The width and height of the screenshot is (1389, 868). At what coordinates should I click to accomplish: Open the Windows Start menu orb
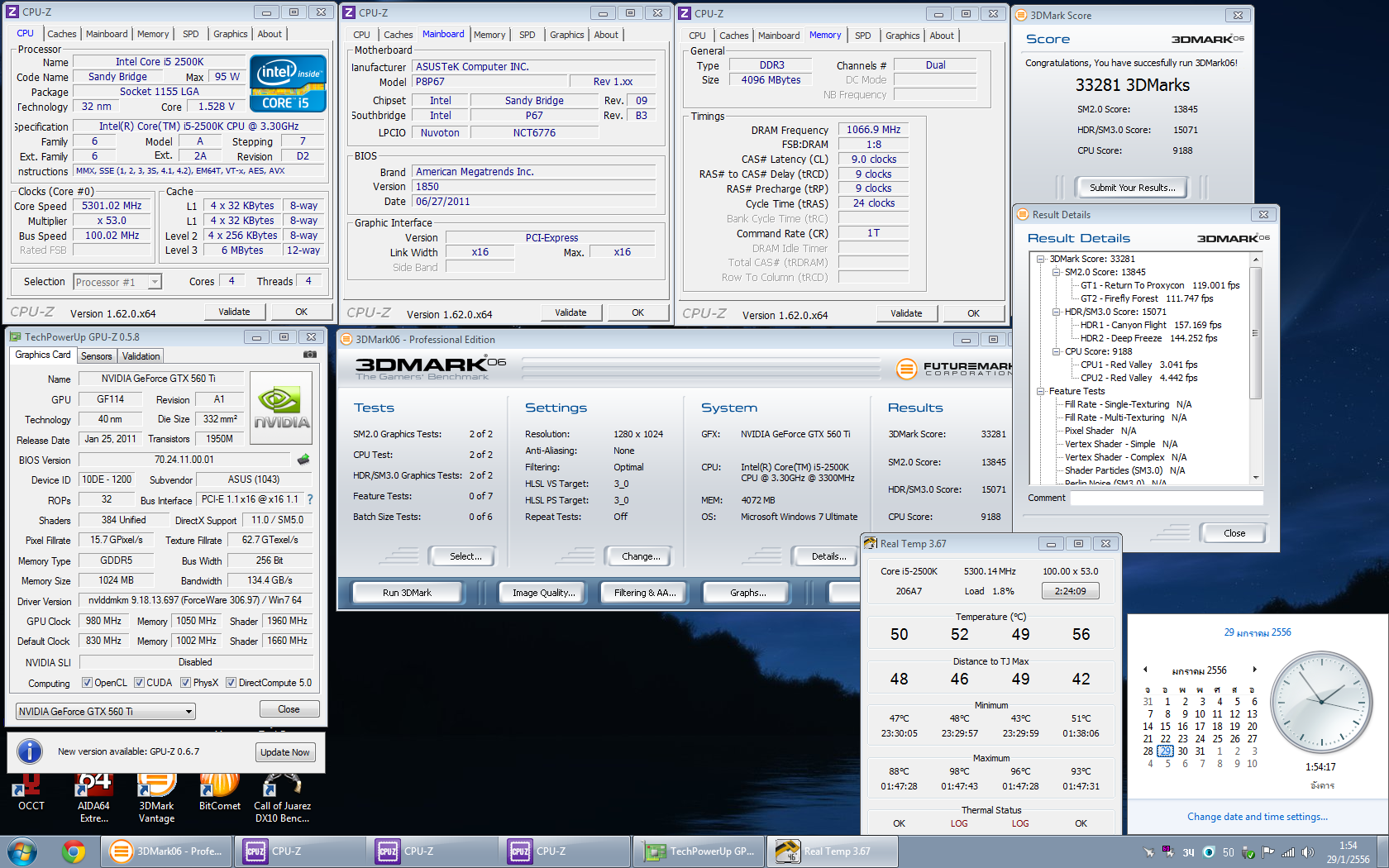22,851
